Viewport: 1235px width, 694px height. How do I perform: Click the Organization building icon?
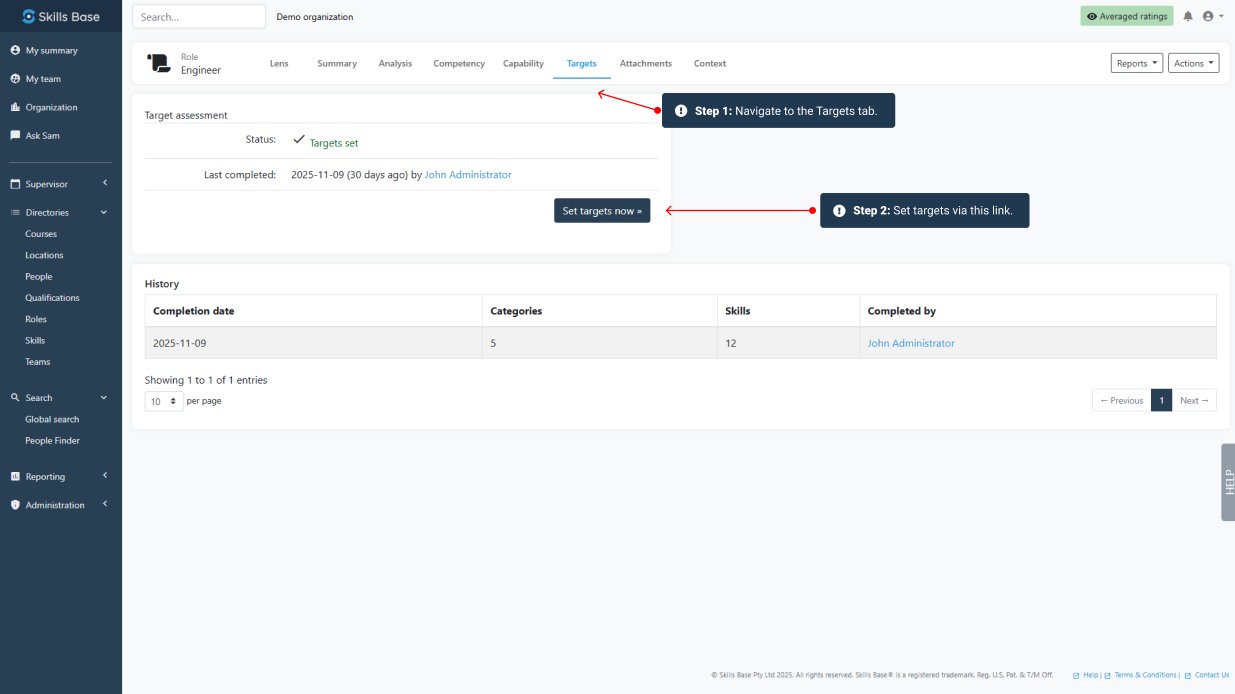coord(15,107)
